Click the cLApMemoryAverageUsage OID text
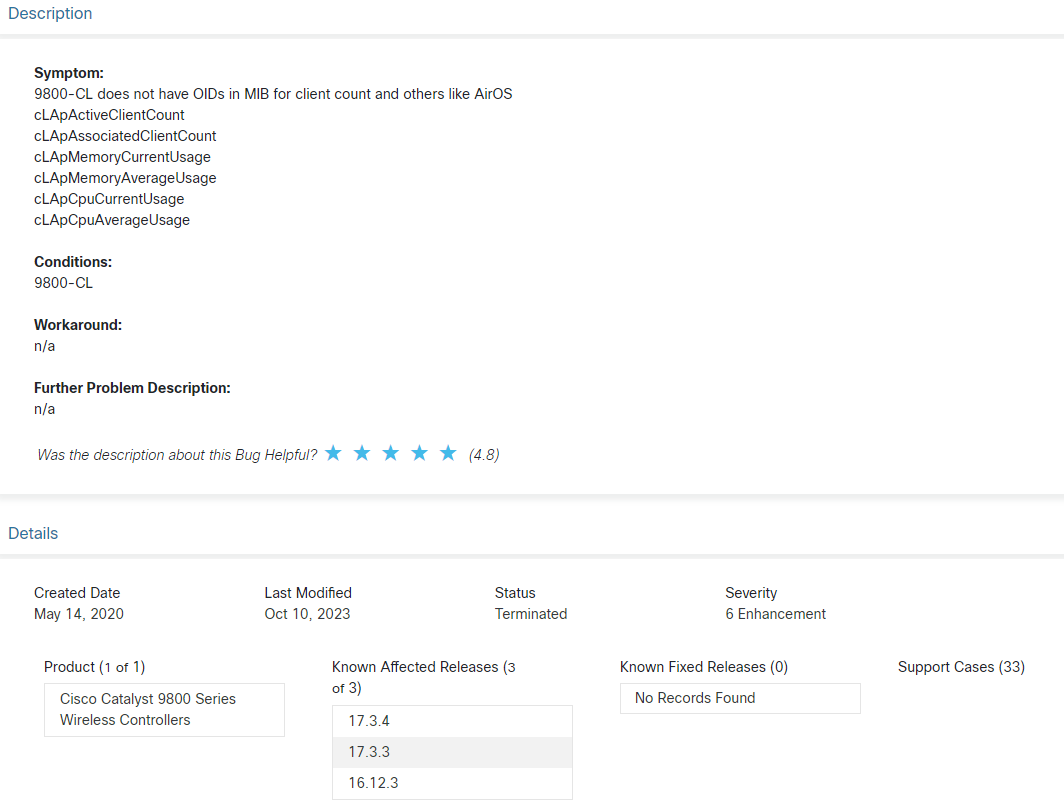1064x808 pixels. point(125,178)
